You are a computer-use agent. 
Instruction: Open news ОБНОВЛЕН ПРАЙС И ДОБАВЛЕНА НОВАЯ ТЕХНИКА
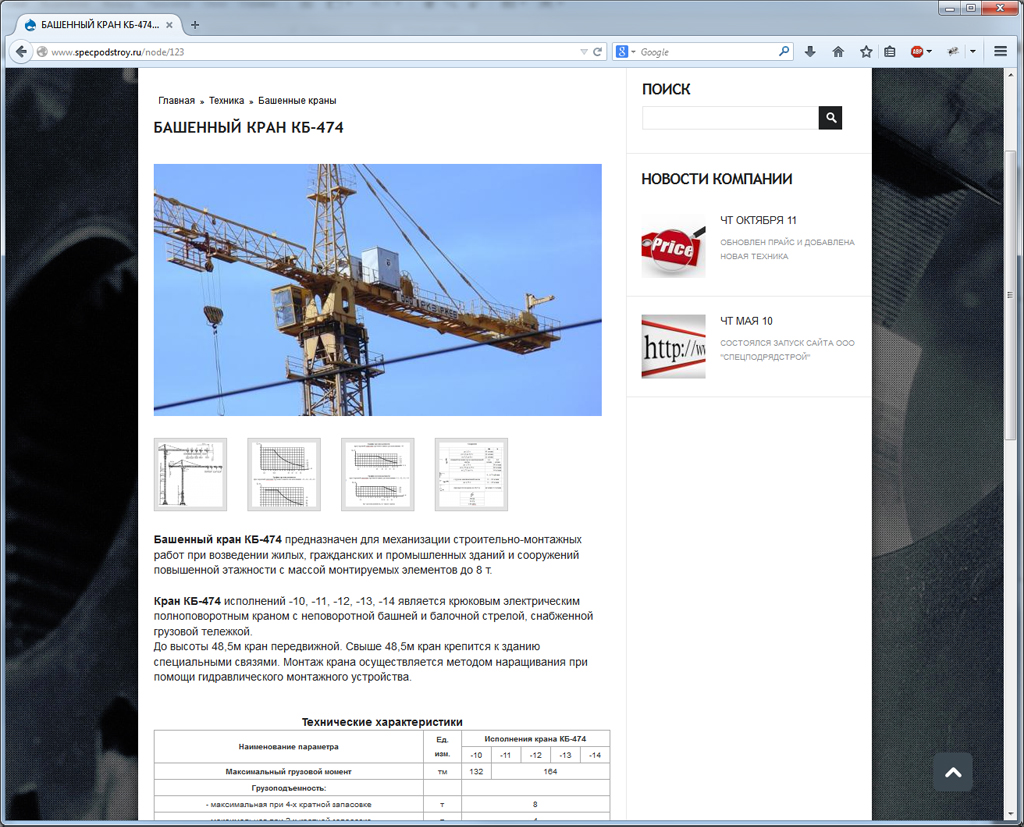pyautogui.click(x=787, y=249)
